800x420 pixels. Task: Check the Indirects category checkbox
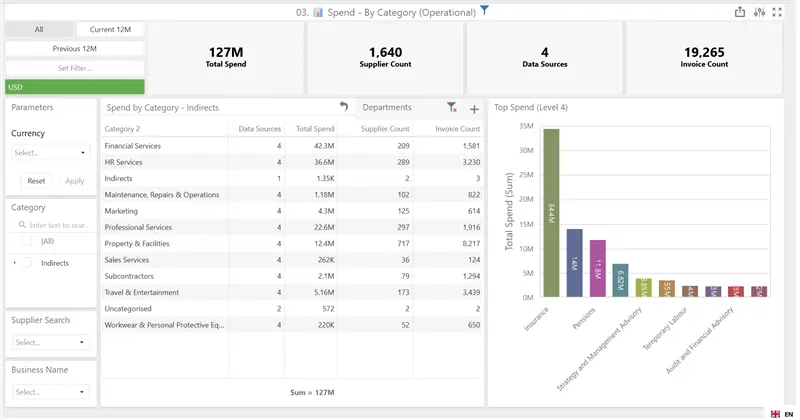[27, 263]
